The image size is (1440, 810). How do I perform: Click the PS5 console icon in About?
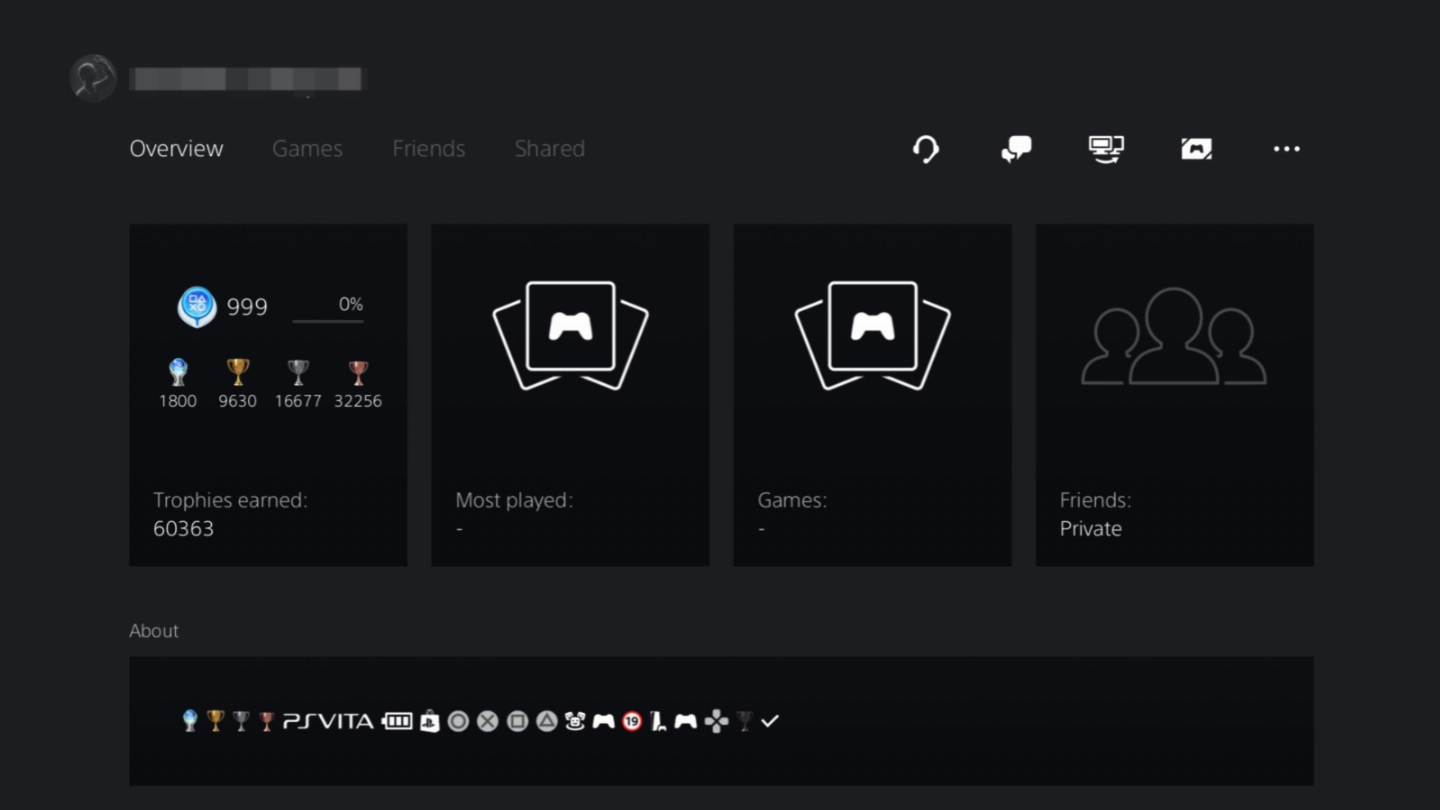tap(657, 721)
